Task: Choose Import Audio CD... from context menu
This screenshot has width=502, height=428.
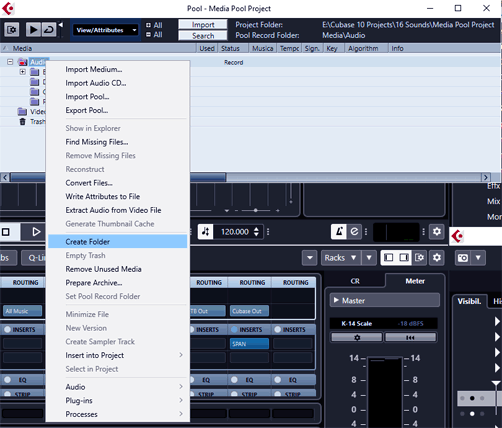Action: click(x=96, y=83)
